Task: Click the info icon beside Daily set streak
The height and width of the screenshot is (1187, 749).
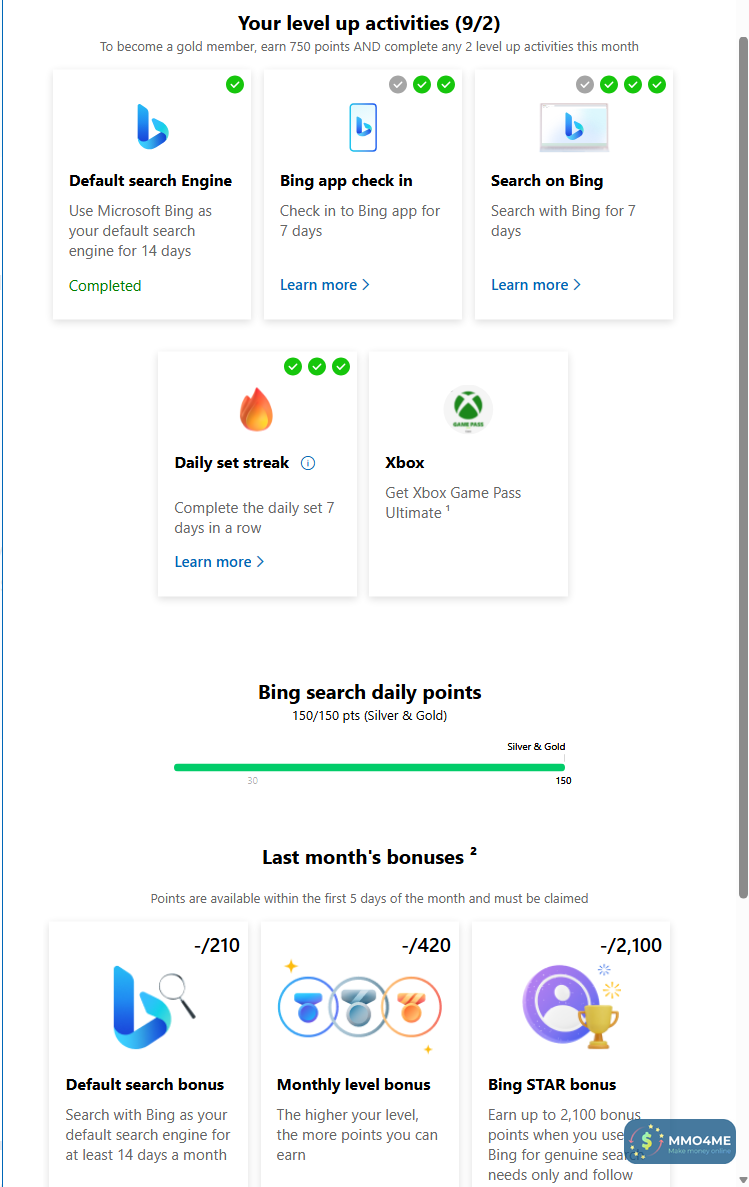Action: (x=308, y=463)
